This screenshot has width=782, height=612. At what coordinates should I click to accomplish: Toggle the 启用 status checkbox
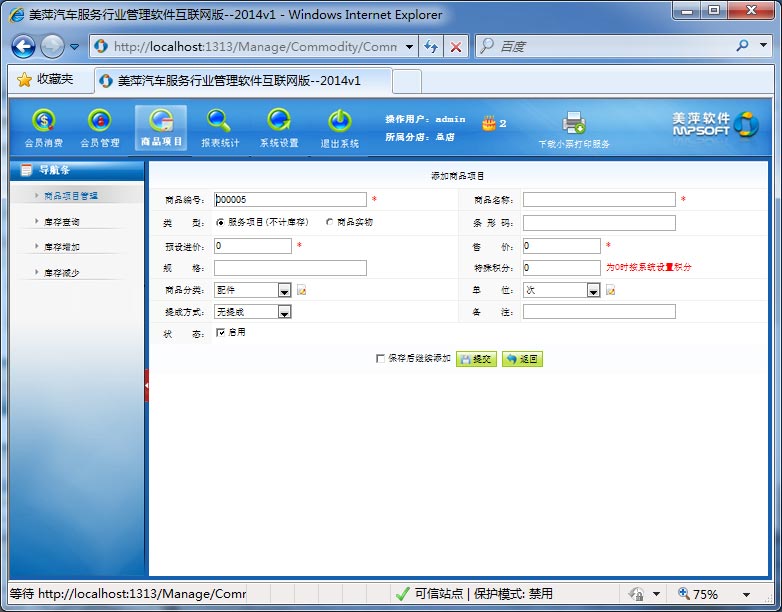tap(221, 333)
